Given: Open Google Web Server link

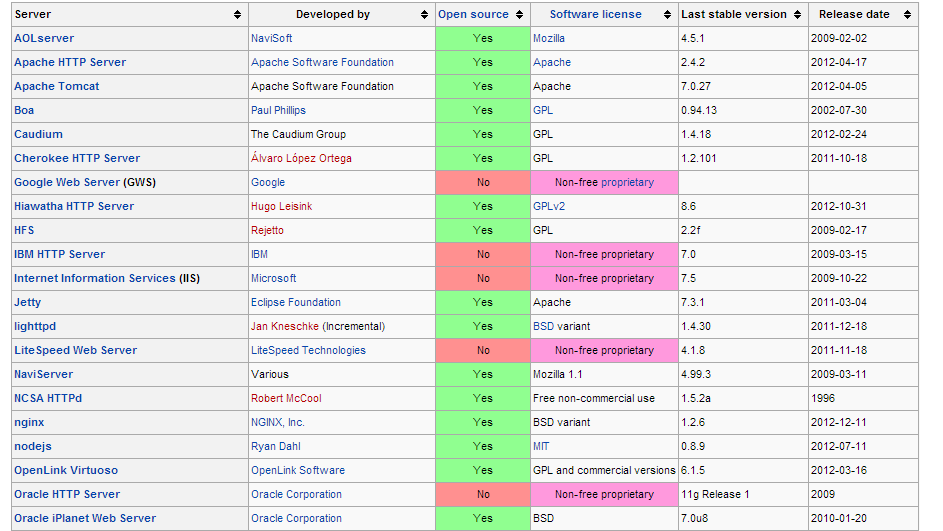Looking at the screenshot, I should [67, 182].
